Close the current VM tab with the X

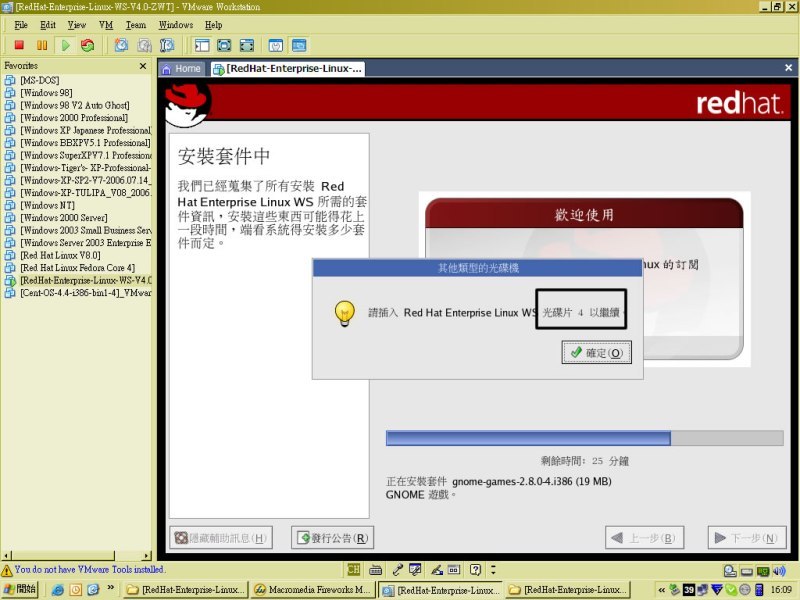point(788,68)
